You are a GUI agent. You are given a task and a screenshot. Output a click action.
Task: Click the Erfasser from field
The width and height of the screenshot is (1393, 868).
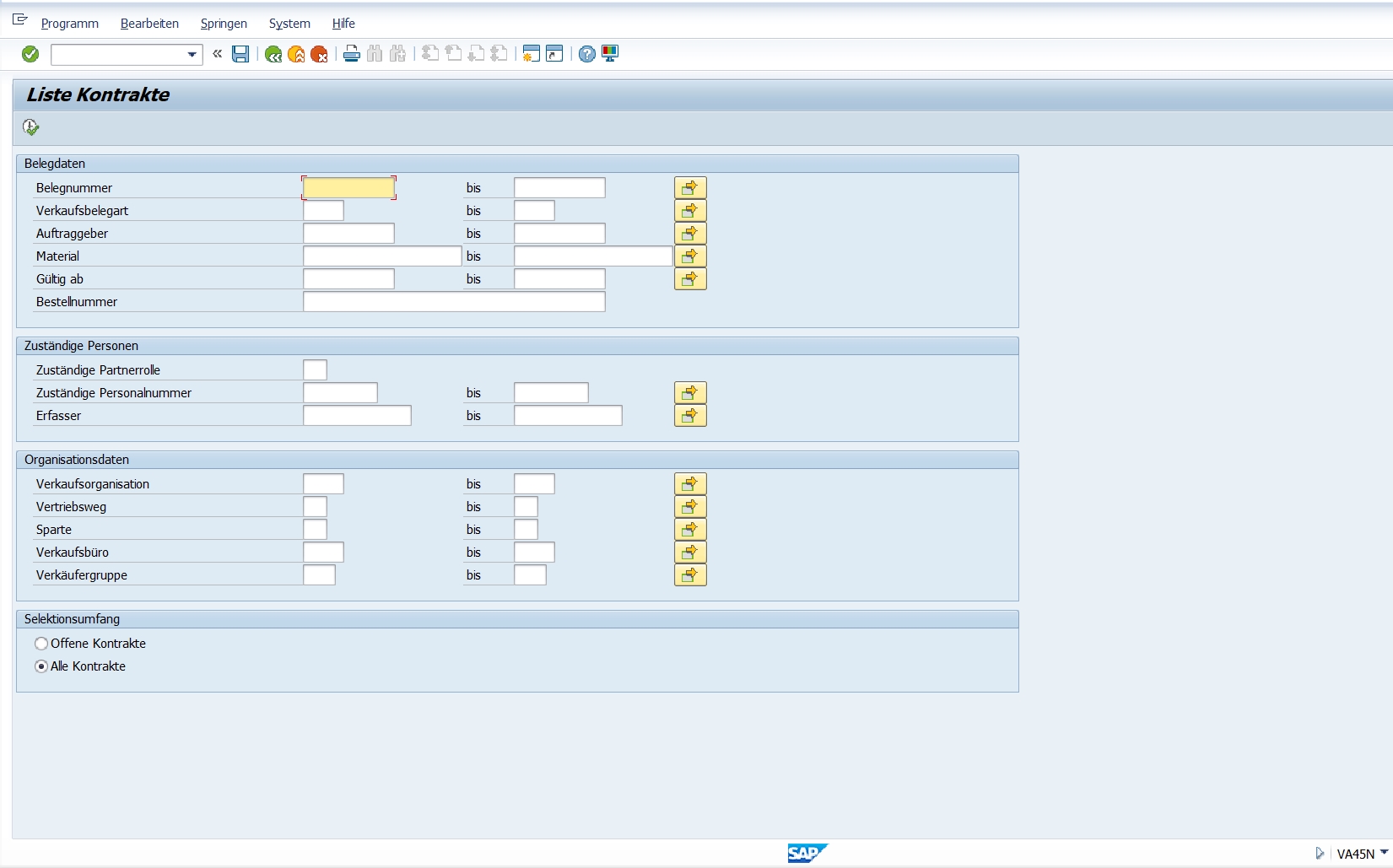point(357,415)
